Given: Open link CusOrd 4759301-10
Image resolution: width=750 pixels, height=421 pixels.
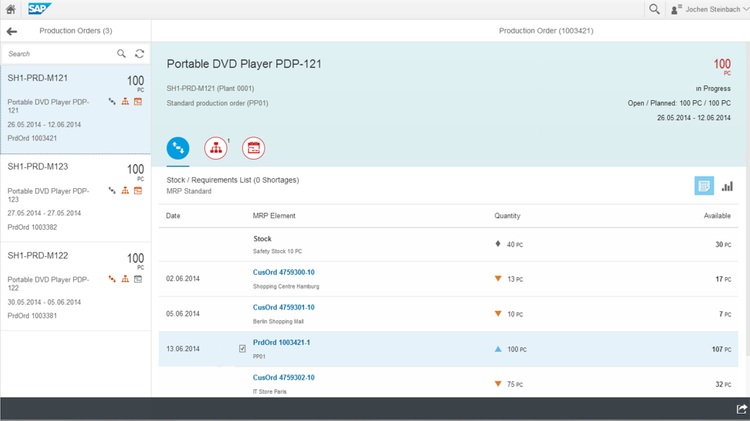Looking at the screenshot, I should 284,307.
